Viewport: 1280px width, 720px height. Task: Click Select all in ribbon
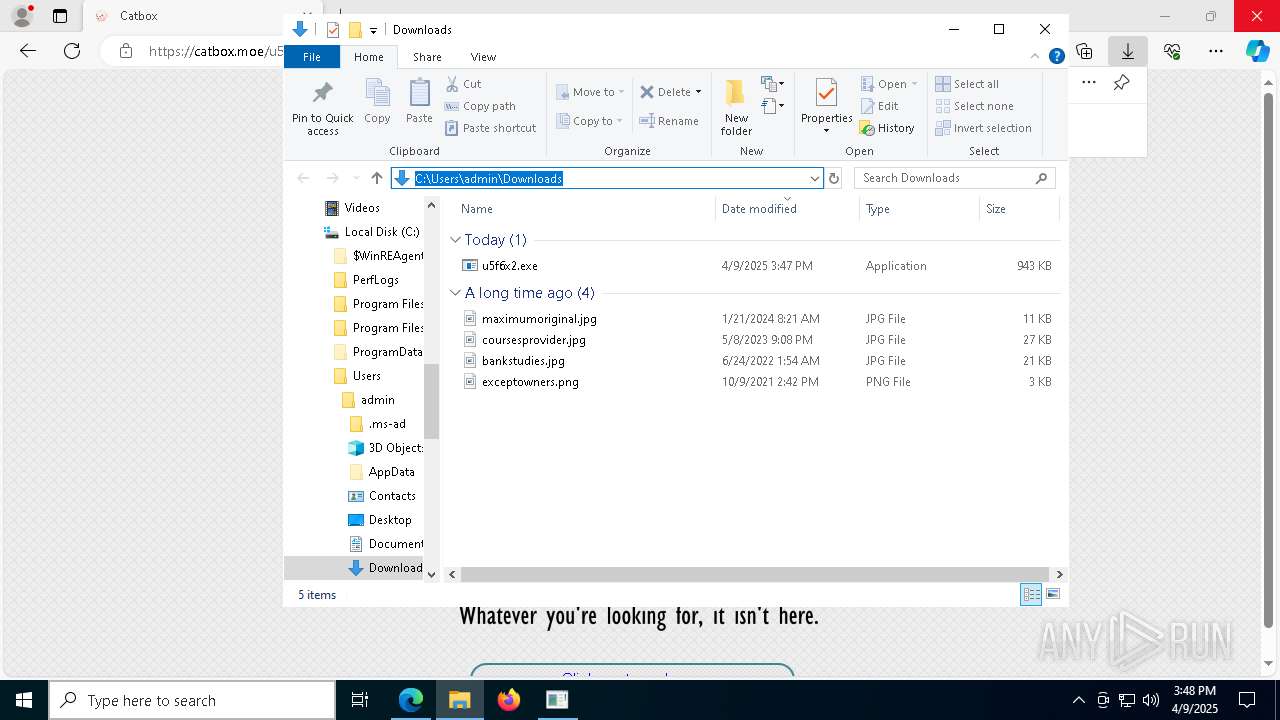967,84
